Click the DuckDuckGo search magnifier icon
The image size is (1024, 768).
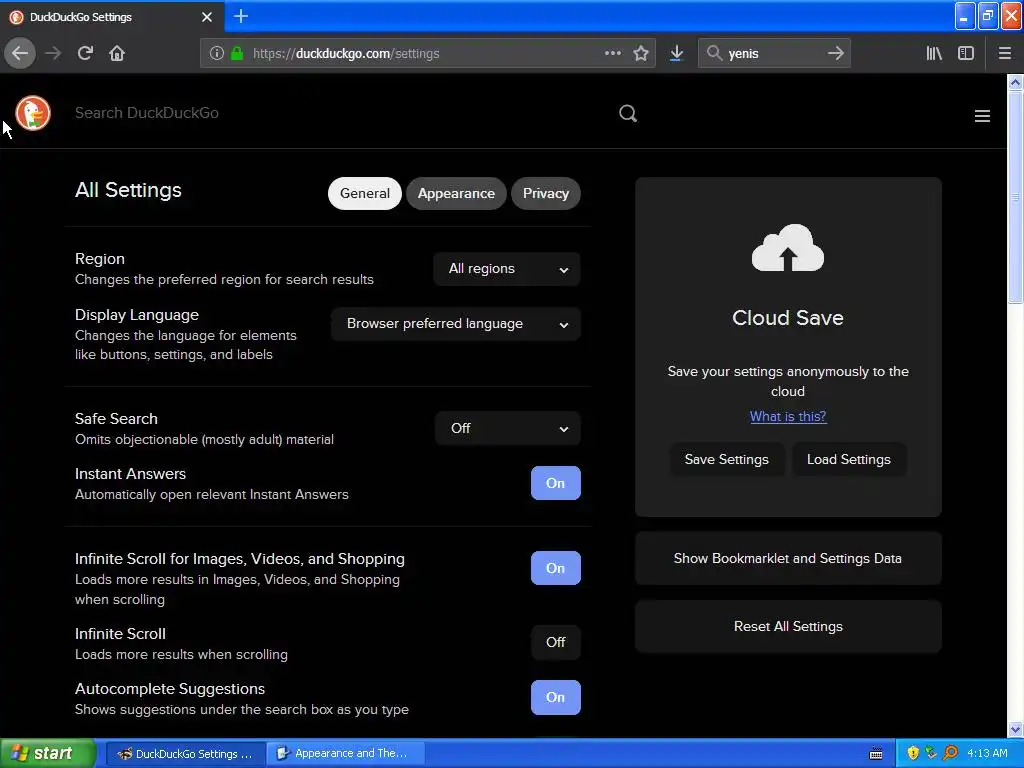628,114
